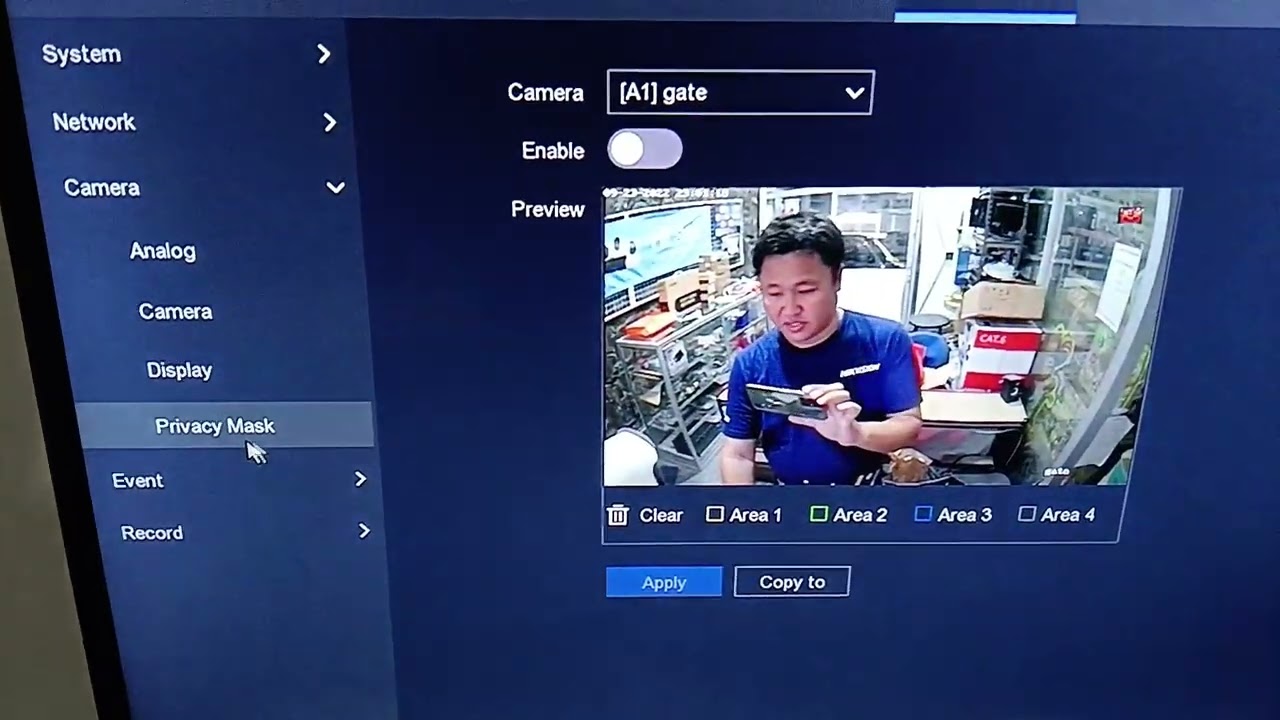Viewport: 1280px width, 720px height.
Task: Click the trash can Clear icon
Action: tap(618, 515)
